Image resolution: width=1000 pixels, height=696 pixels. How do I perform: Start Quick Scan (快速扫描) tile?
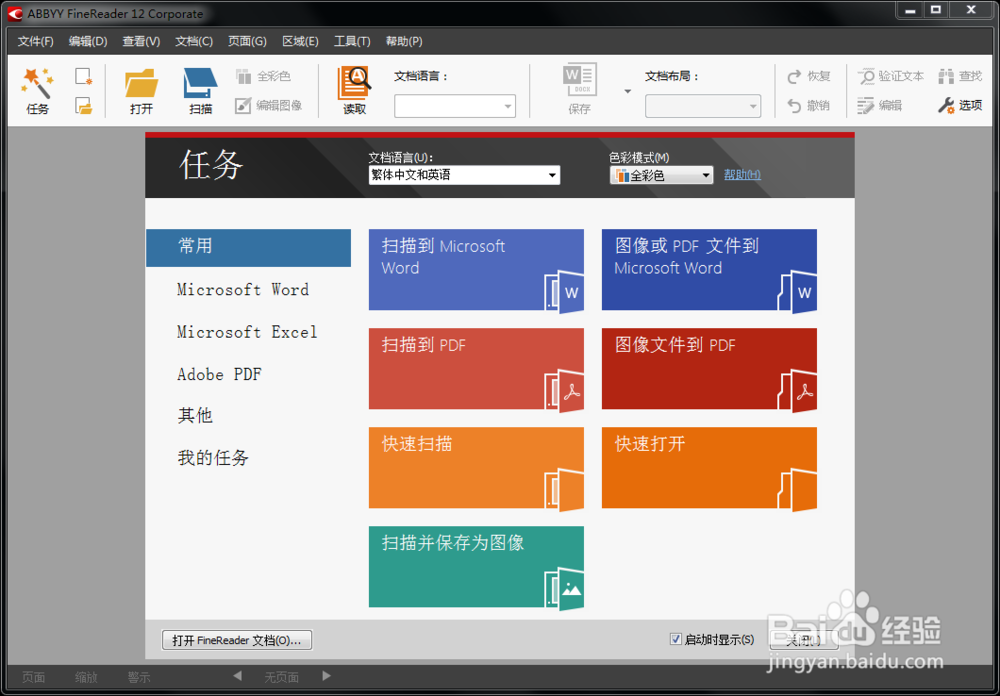[x=476, y=468]
